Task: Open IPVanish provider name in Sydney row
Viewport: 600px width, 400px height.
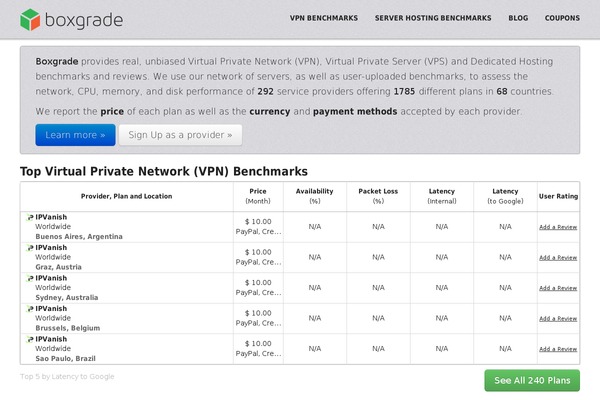Action: point(51,278)
